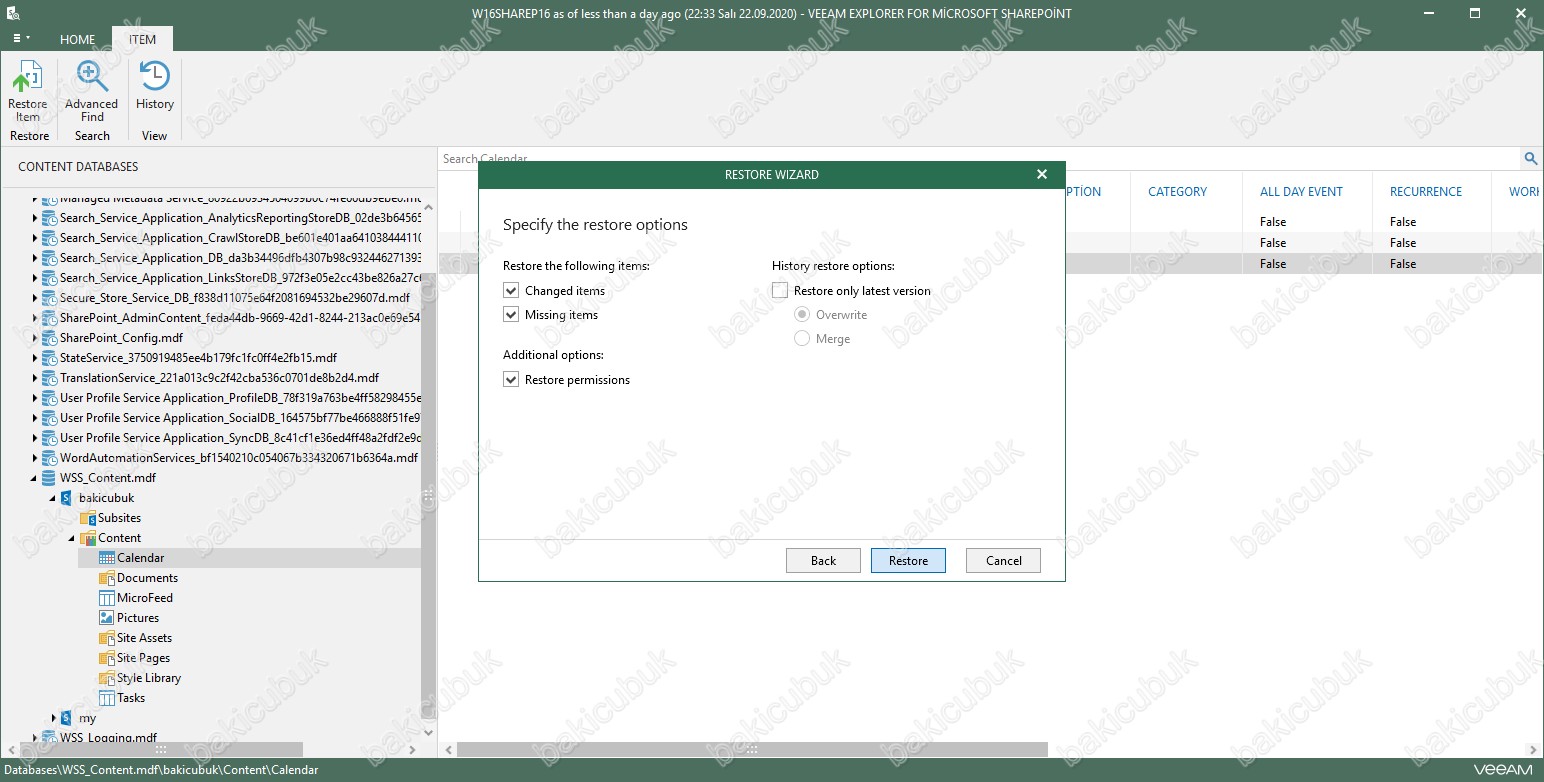
Task: Click the Secure_Store_Service database icon
Action: pyautogui.click(x=49, y=298)
